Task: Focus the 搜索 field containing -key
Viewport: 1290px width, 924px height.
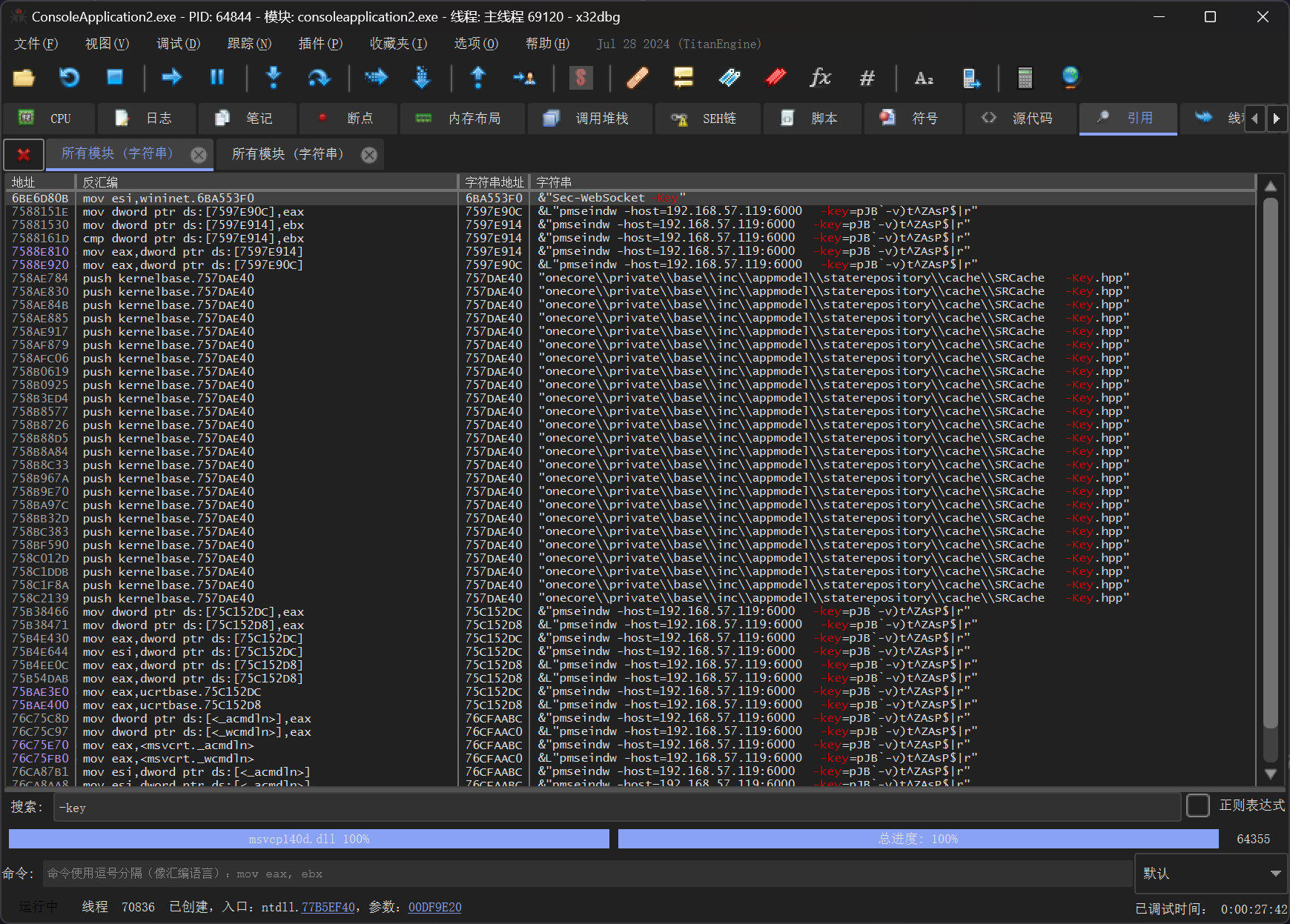Action: [x=617, y=808]
